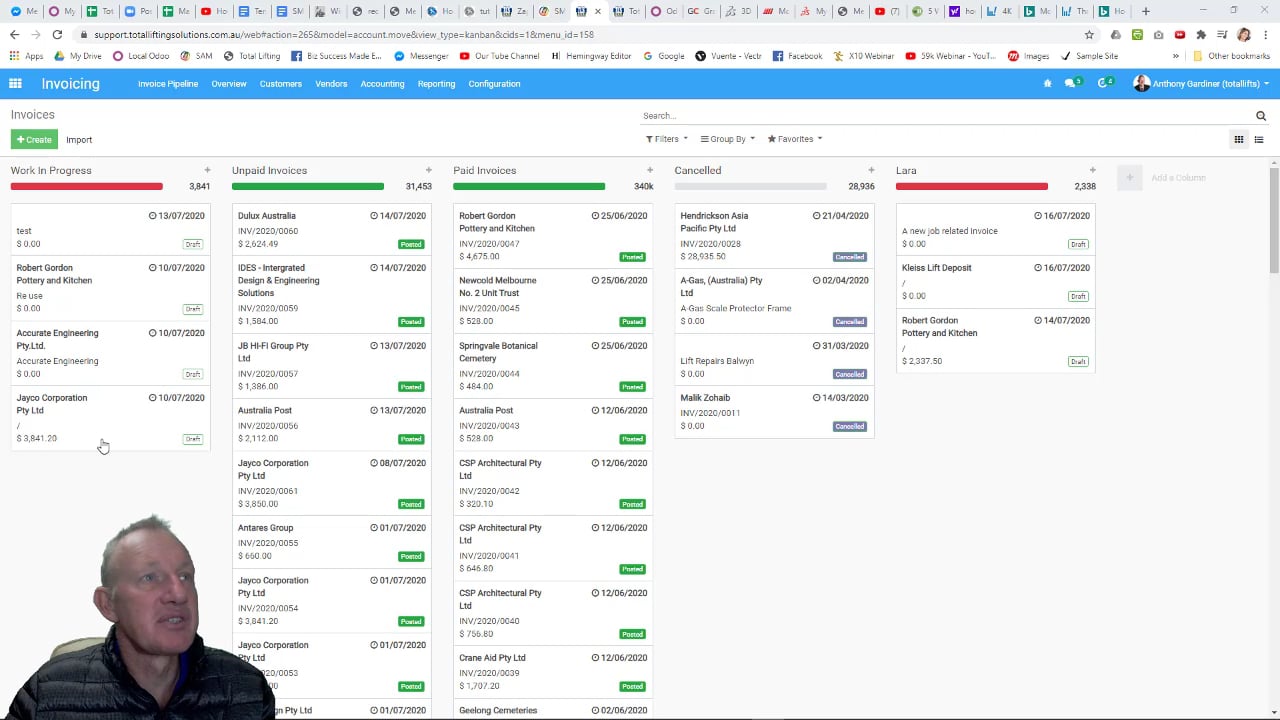Open the Malik Zohaib cancelled card
1280x720 pixels.
point(774,412)
